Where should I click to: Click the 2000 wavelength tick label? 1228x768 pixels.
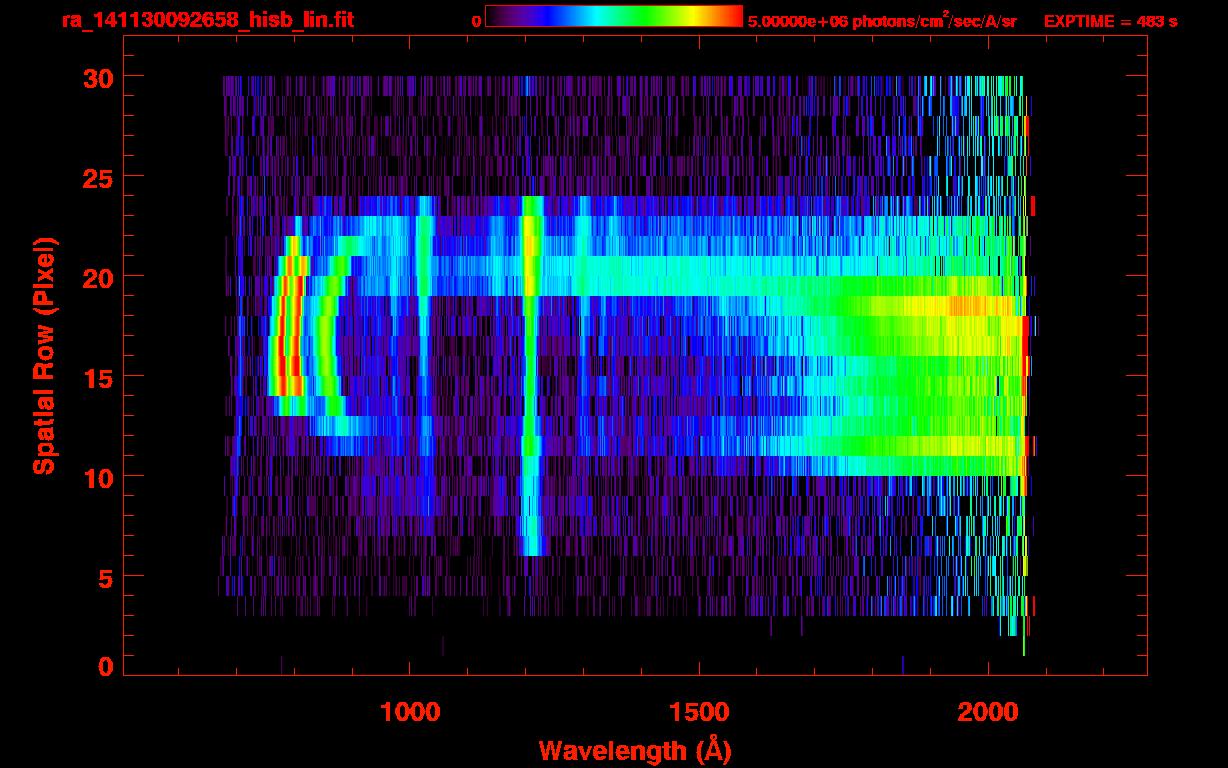point(988,712)
